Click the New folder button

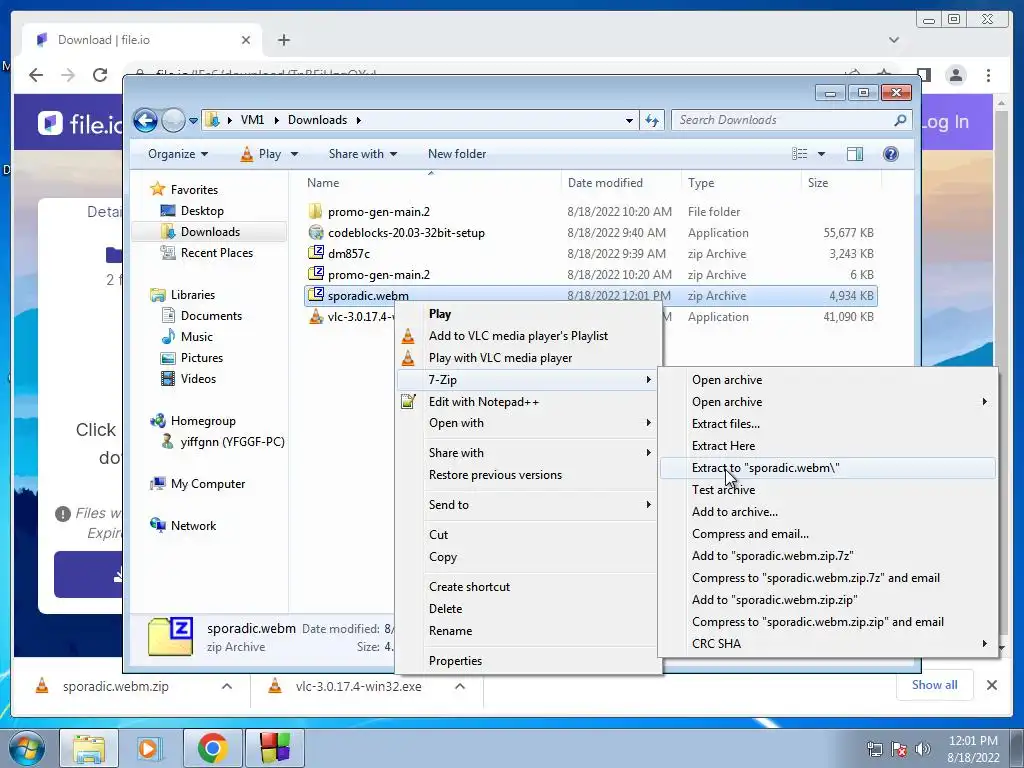point(457,154)
